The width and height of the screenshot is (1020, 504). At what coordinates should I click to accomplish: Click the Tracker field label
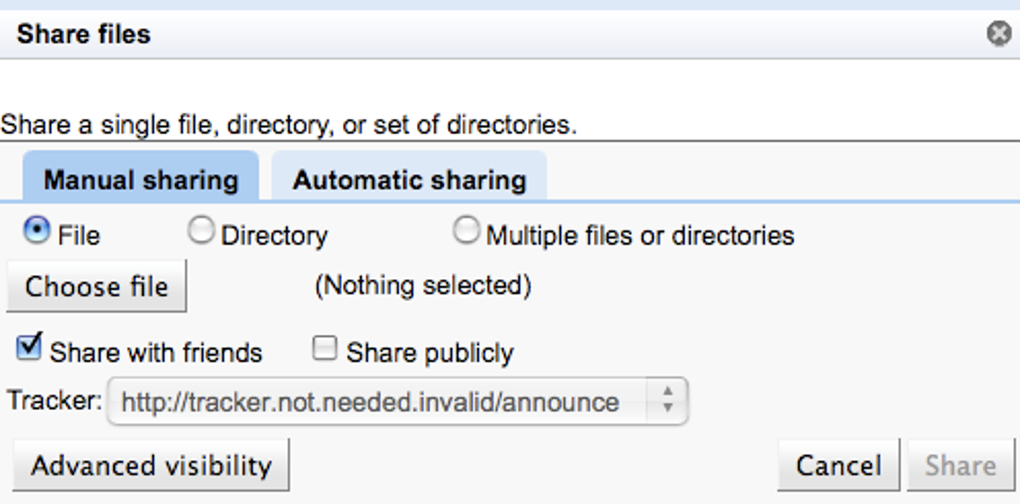click(54, 401)
